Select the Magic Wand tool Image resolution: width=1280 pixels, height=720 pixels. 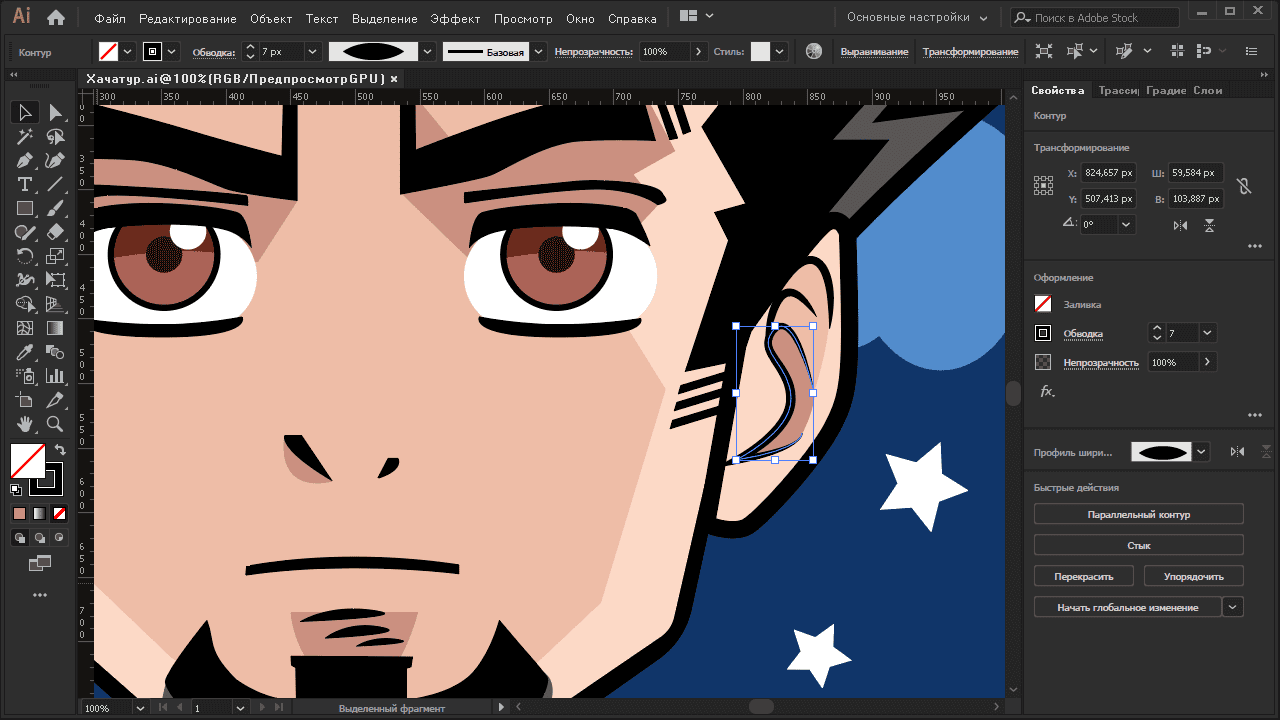pyautogui.click(x=25, y=137)
